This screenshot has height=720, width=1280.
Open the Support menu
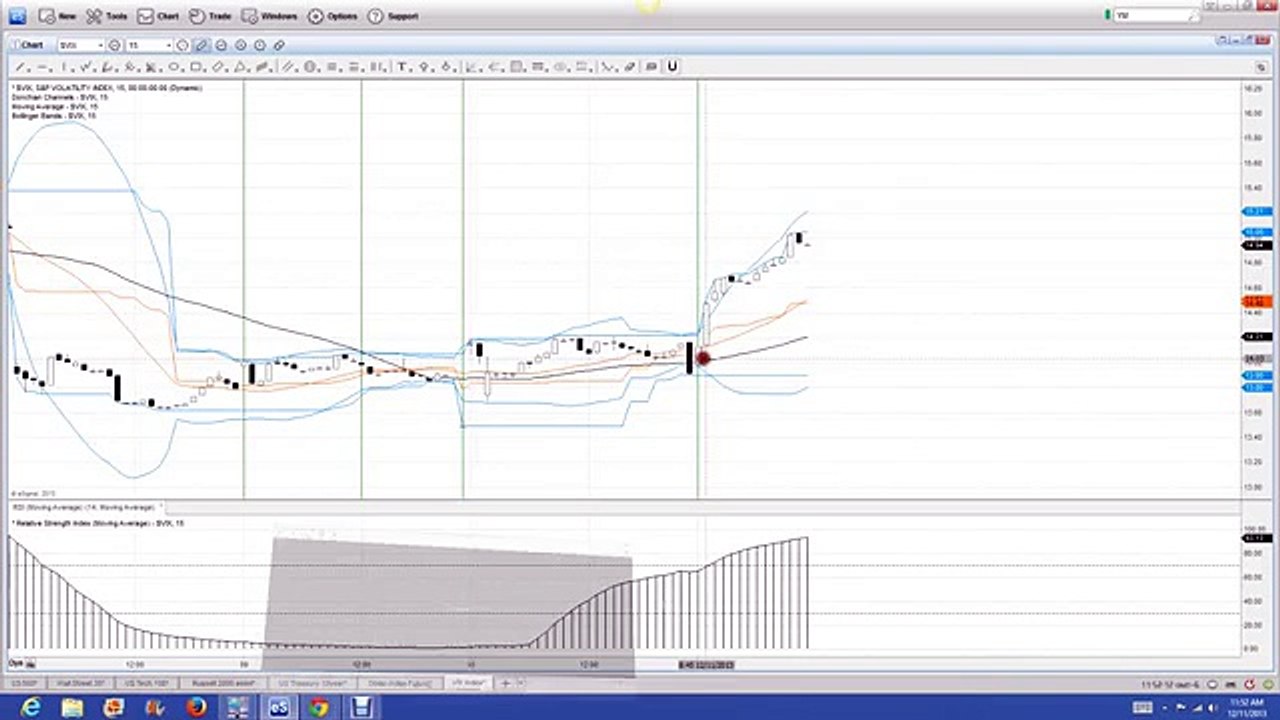(393, 16)
